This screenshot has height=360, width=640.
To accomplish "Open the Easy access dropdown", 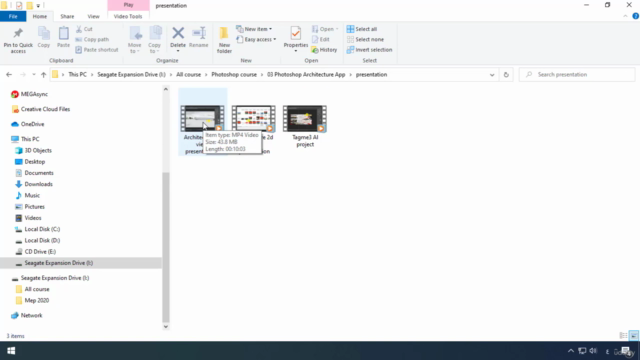I will (x=256, y=39).
